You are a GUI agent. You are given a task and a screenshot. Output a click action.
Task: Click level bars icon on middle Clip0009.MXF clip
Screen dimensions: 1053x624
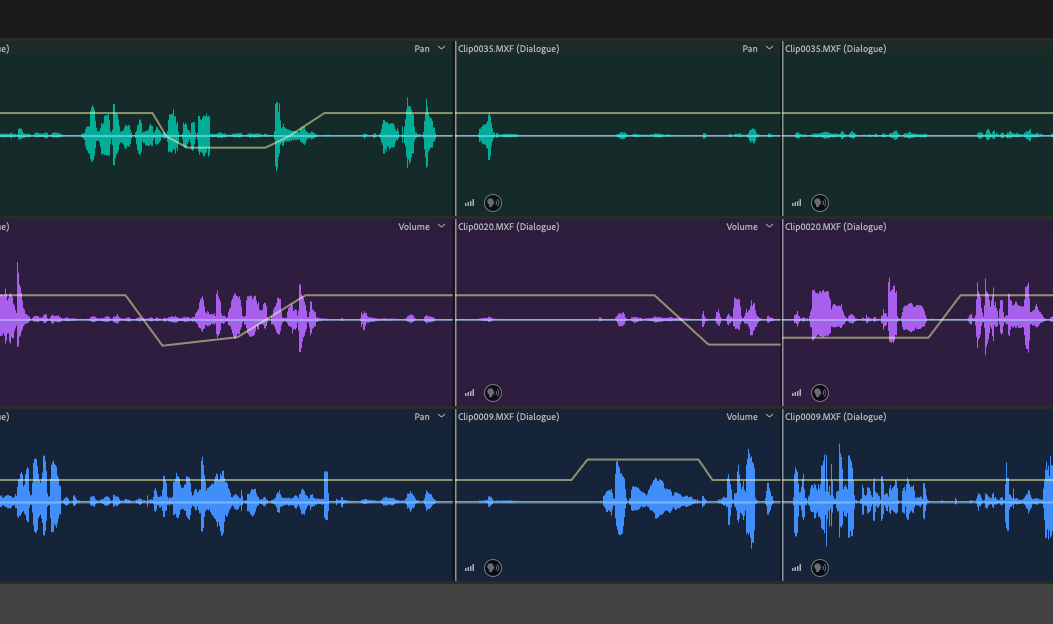[x=469, y=568]
